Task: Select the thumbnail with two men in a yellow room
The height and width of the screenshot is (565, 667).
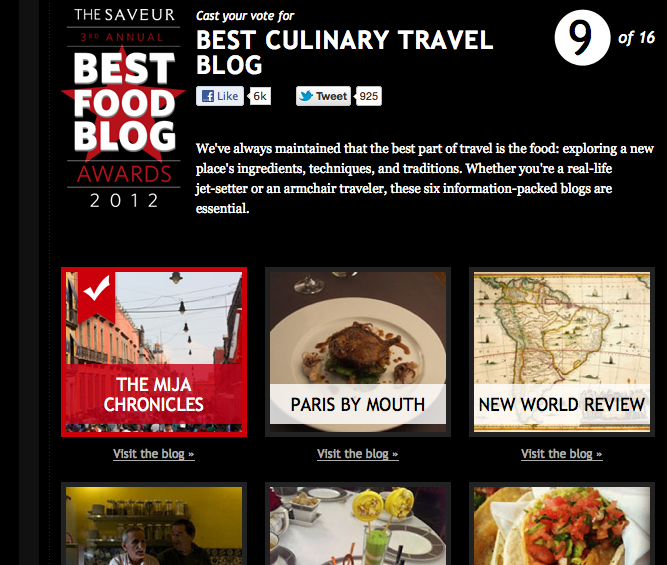Action: 154,524
